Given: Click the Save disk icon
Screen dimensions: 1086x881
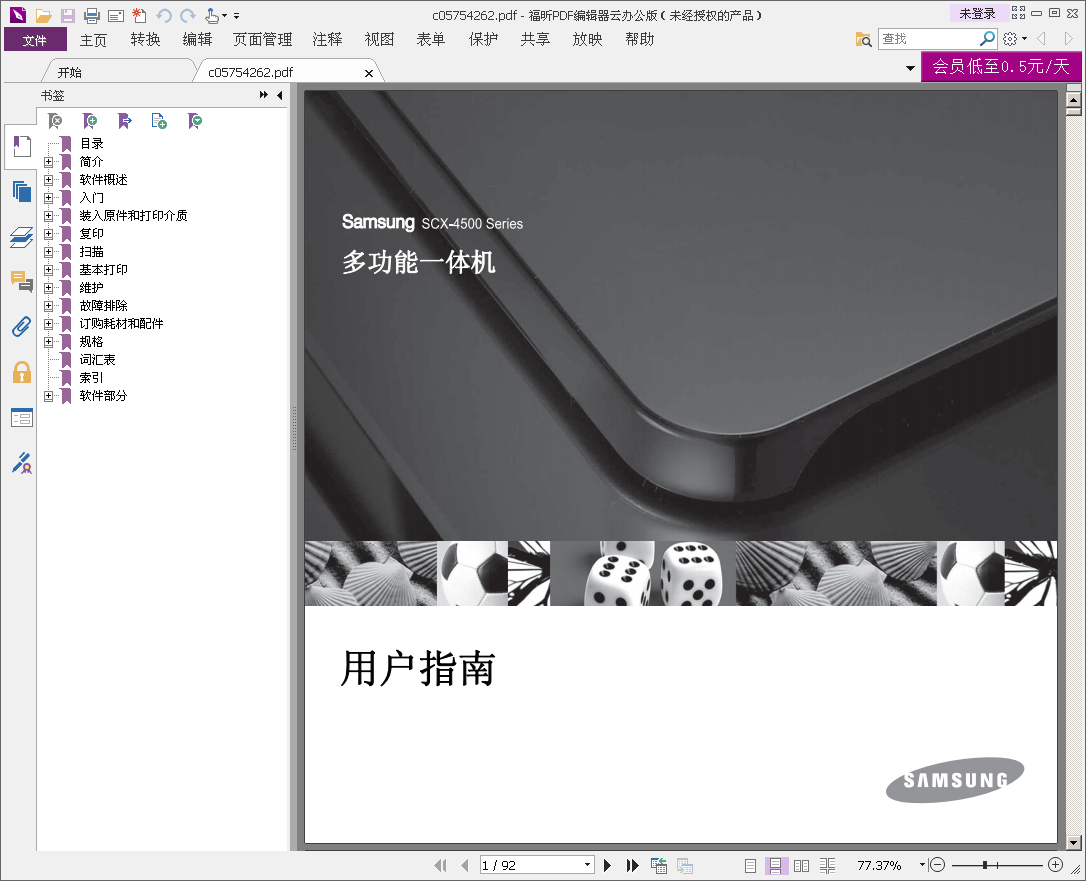Looking at the screenshot, I should tap(67, 15).
